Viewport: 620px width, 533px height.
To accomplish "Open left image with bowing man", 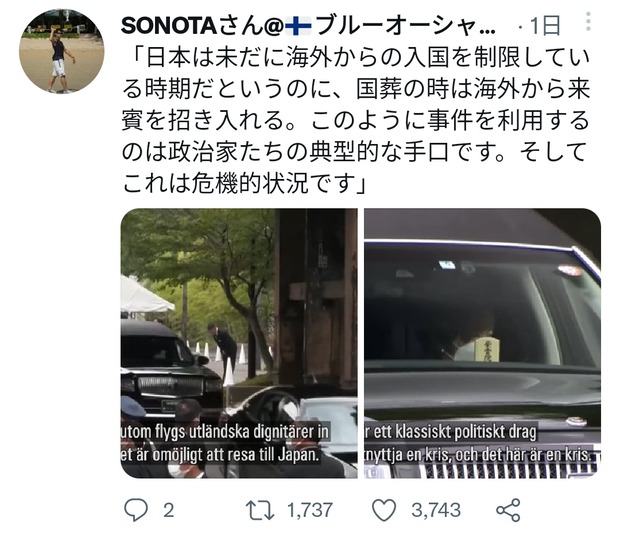I will click(239, 343).
